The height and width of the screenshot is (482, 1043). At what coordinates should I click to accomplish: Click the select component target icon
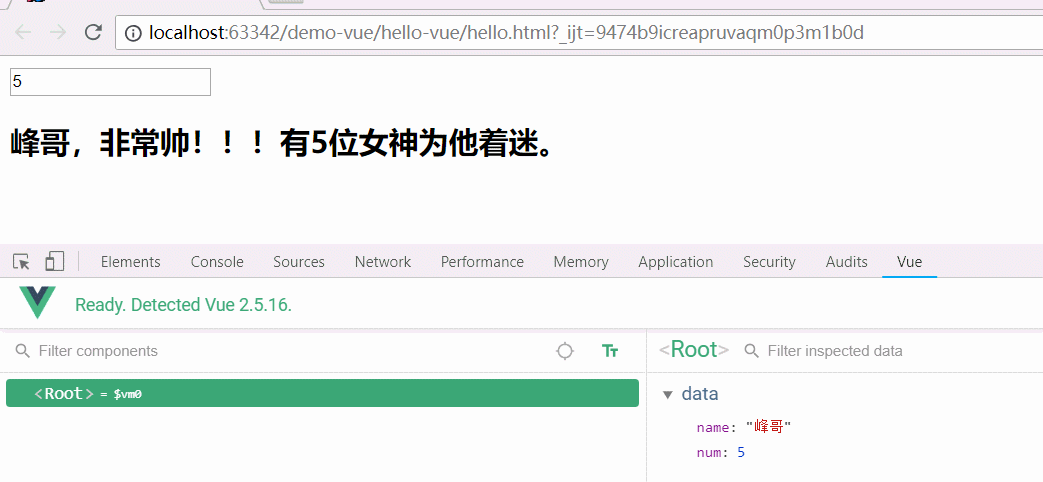pyautogui.click(x=565, y=351)
